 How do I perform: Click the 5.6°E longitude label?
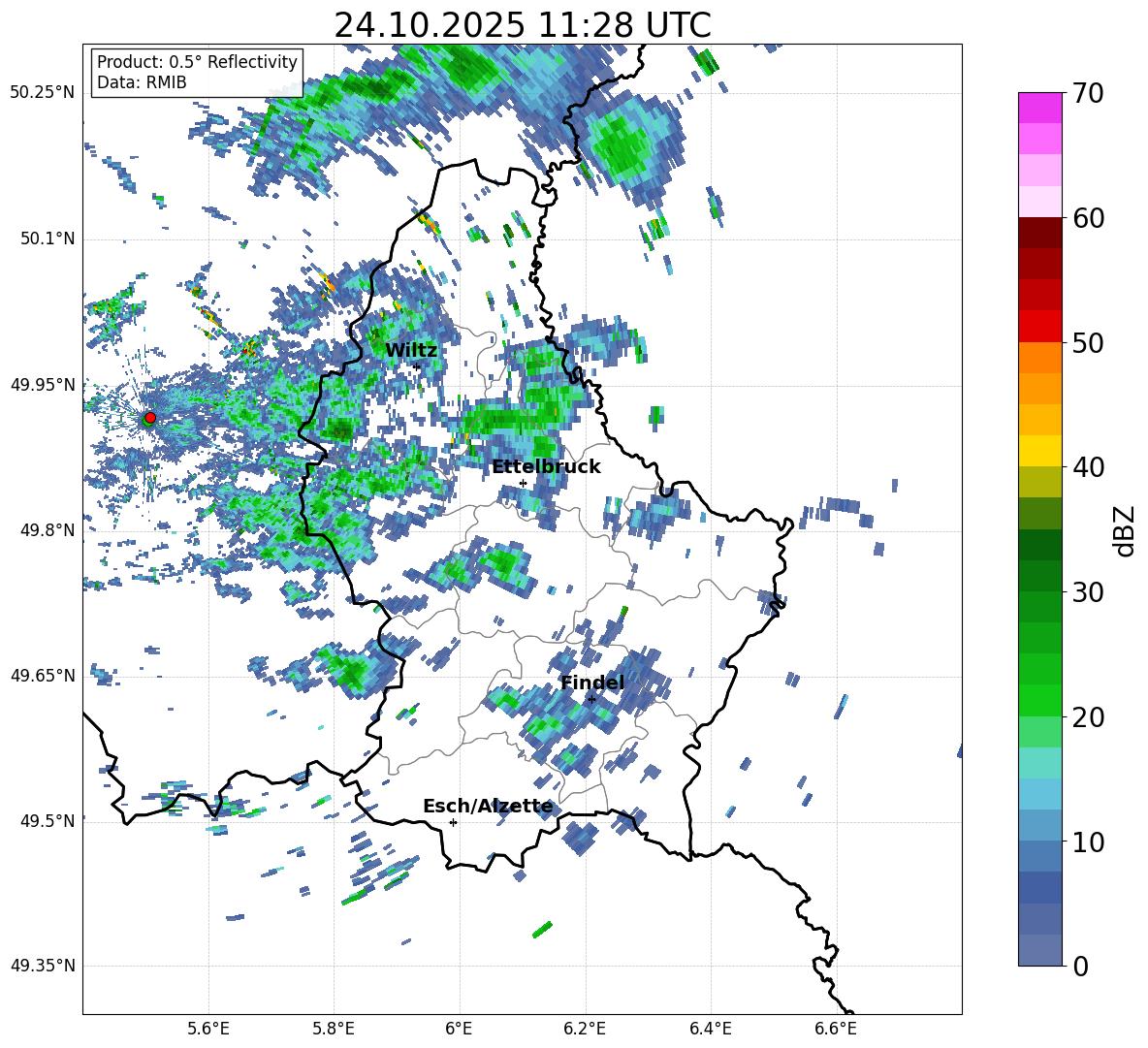click(208, 1029)
